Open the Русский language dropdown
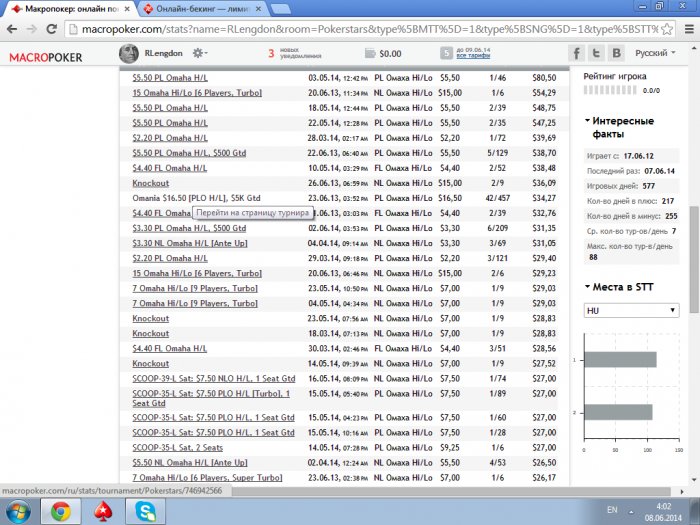700x525 pixels. (x=655, y=53)
